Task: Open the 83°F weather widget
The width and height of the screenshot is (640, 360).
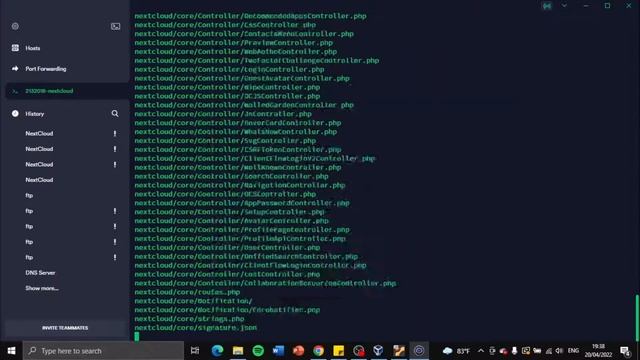Action: pyautogui.click(x=456, y=351)
